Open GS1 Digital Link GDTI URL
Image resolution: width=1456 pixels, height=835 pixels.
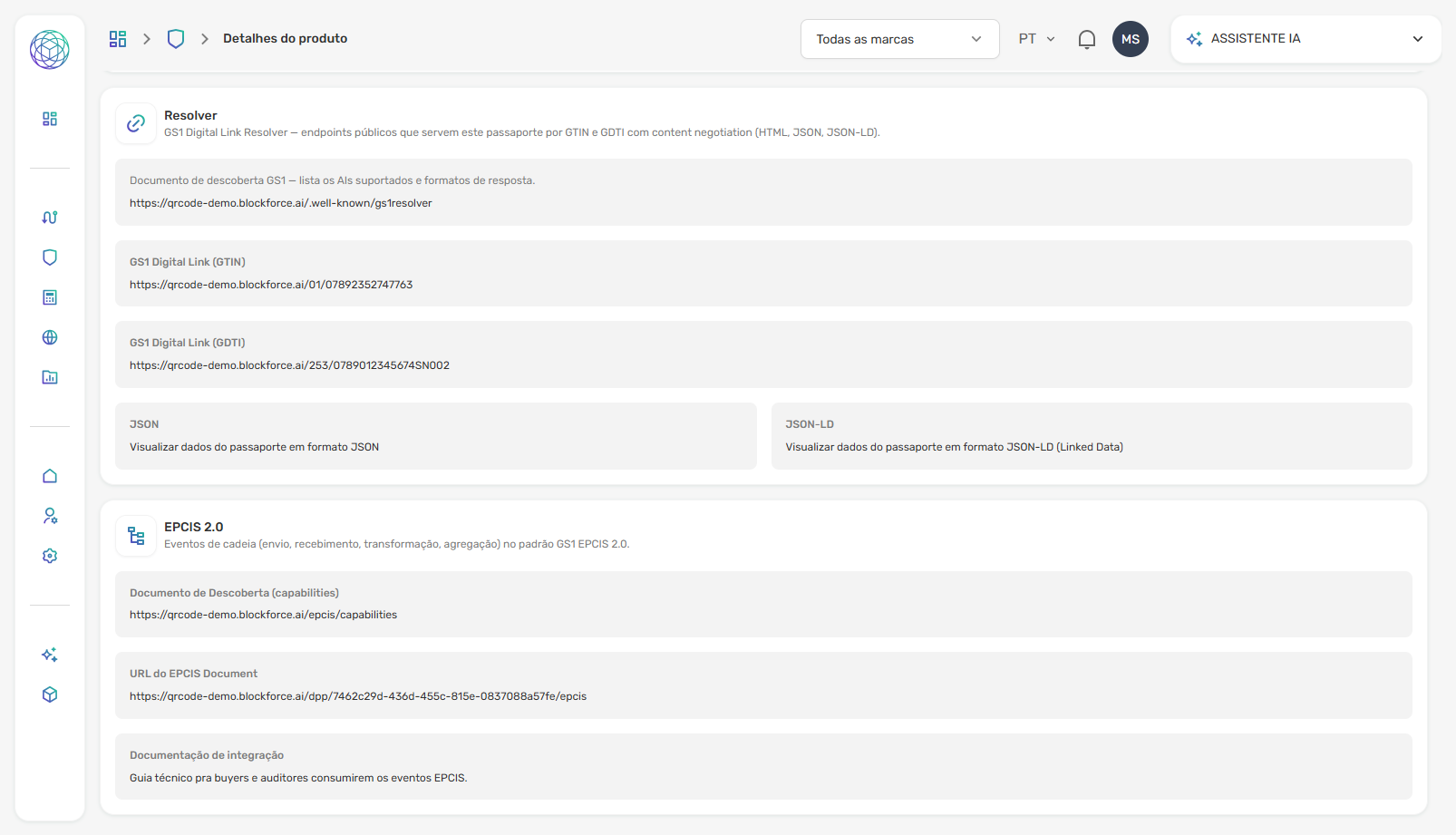point(289,365)
